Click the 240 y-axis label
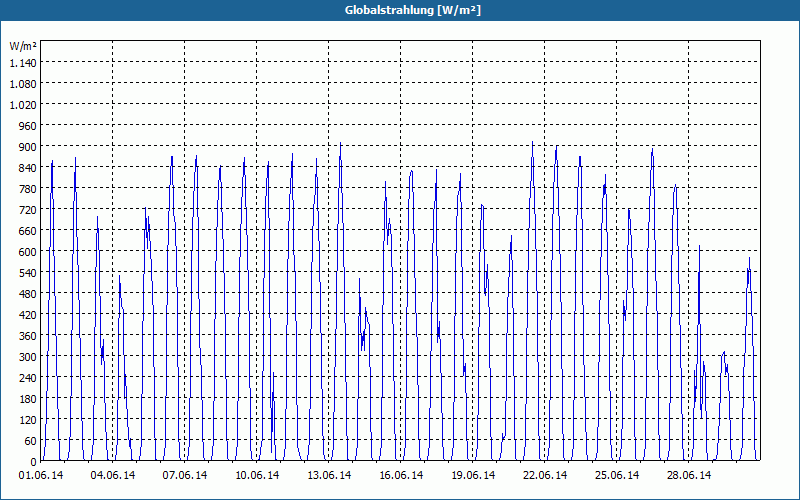 28,378
